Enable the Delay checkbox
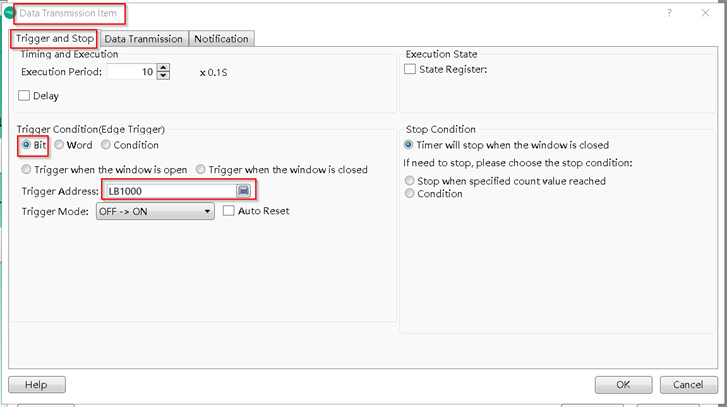Viewport: 727px width, 407px height. point(25,96)
